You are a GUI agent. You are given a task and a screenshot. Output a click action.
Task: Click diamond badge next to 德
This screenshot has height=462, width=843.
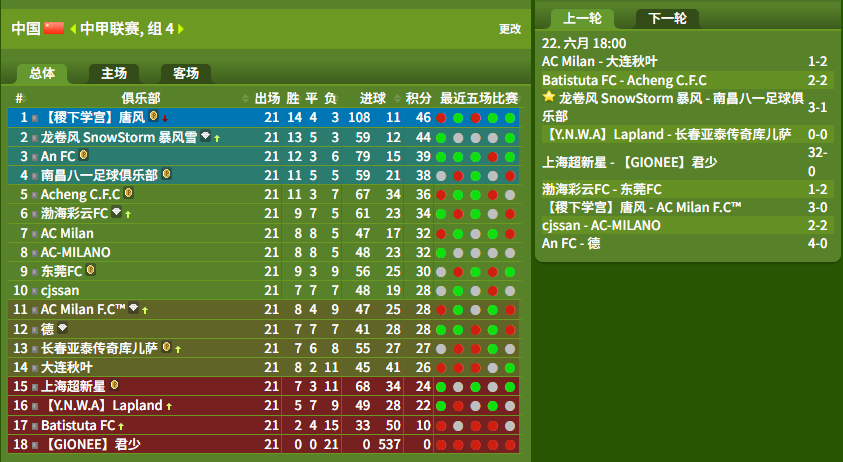tap(62, 327)
